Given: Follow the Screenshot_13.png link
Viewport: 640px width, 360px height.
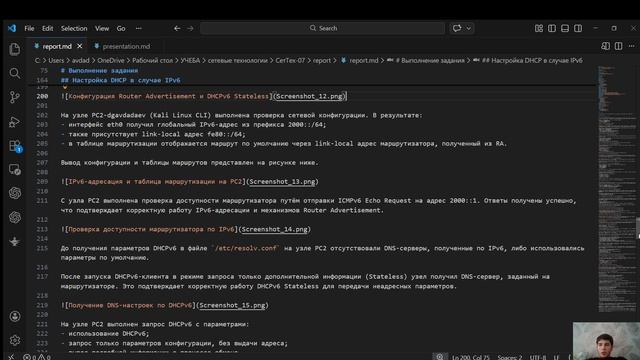Looking at the screenshot, I should (282, 182).
